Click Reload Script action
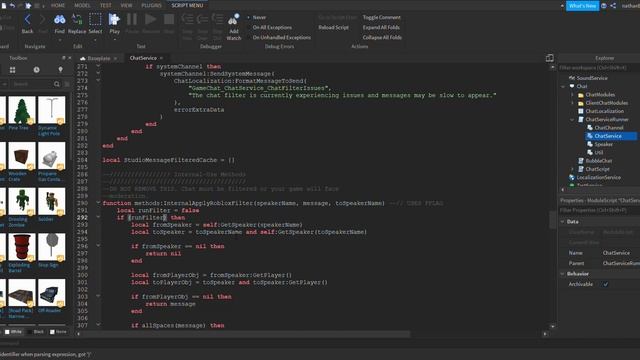Viewport: 640px width, 360px height. (333, 27)
